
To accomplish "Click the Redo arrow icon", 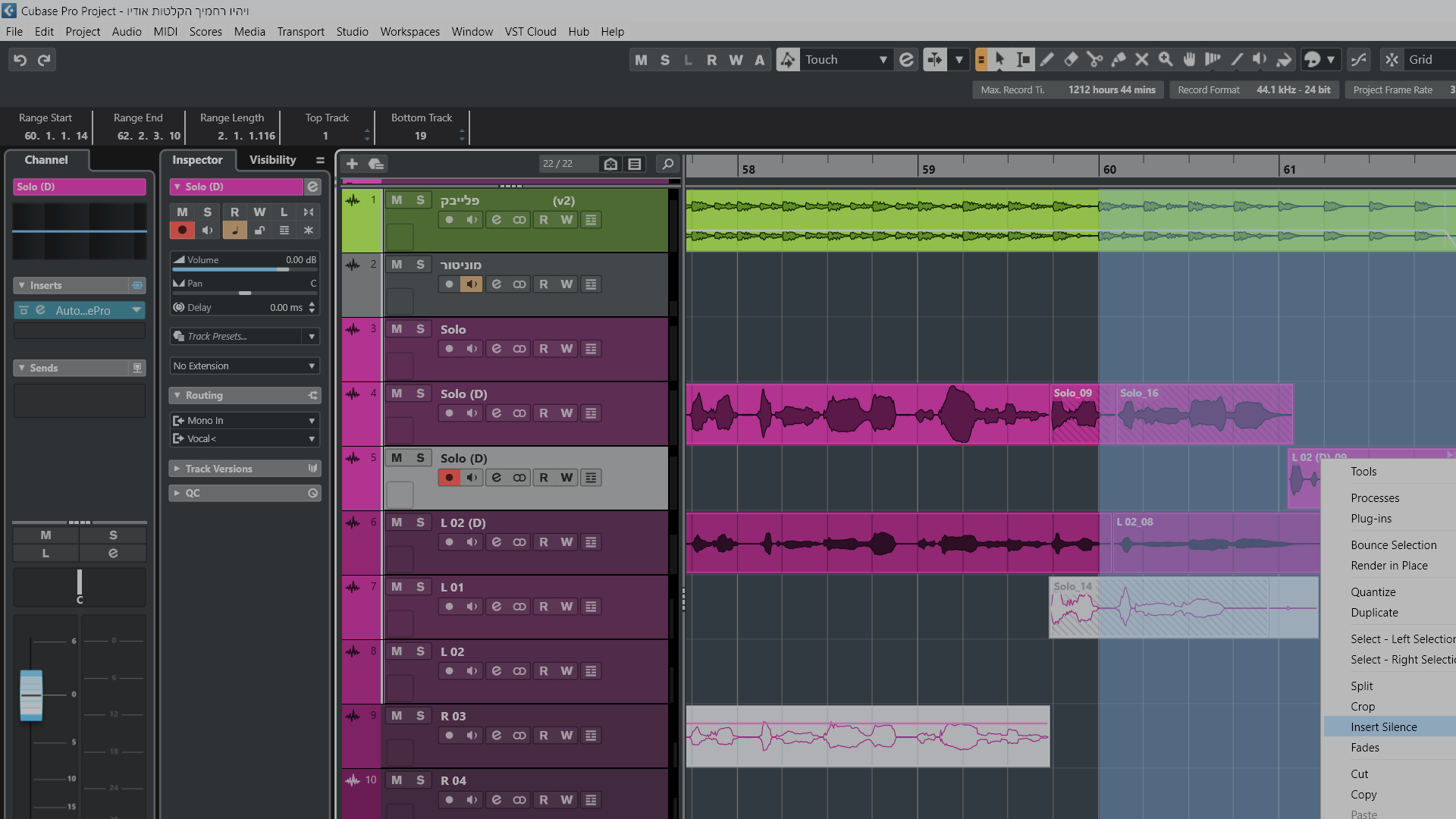I will [x=44, y=59].
